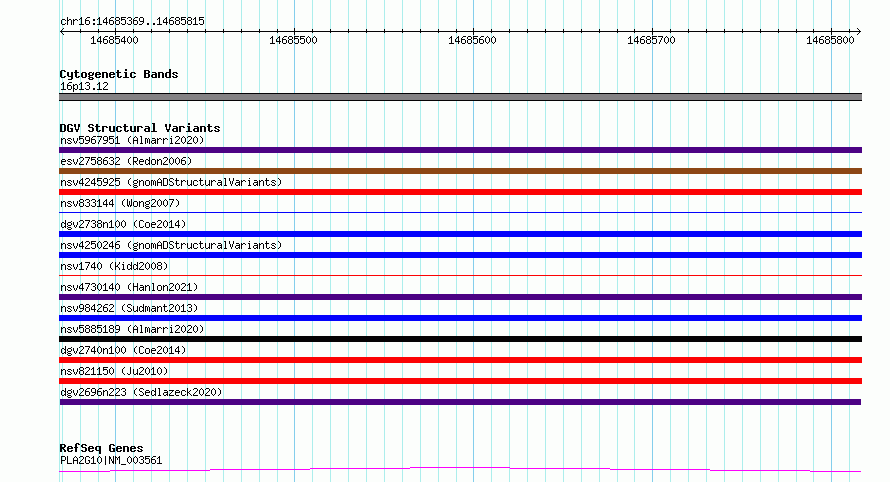Click the purple bar under nsv5967951

pos(460,150)
